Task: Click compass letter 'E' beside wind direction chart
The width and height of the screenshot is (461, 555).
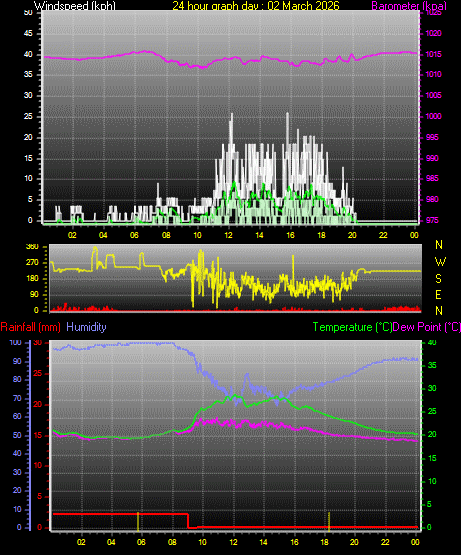Action: (x=438, y=295)
